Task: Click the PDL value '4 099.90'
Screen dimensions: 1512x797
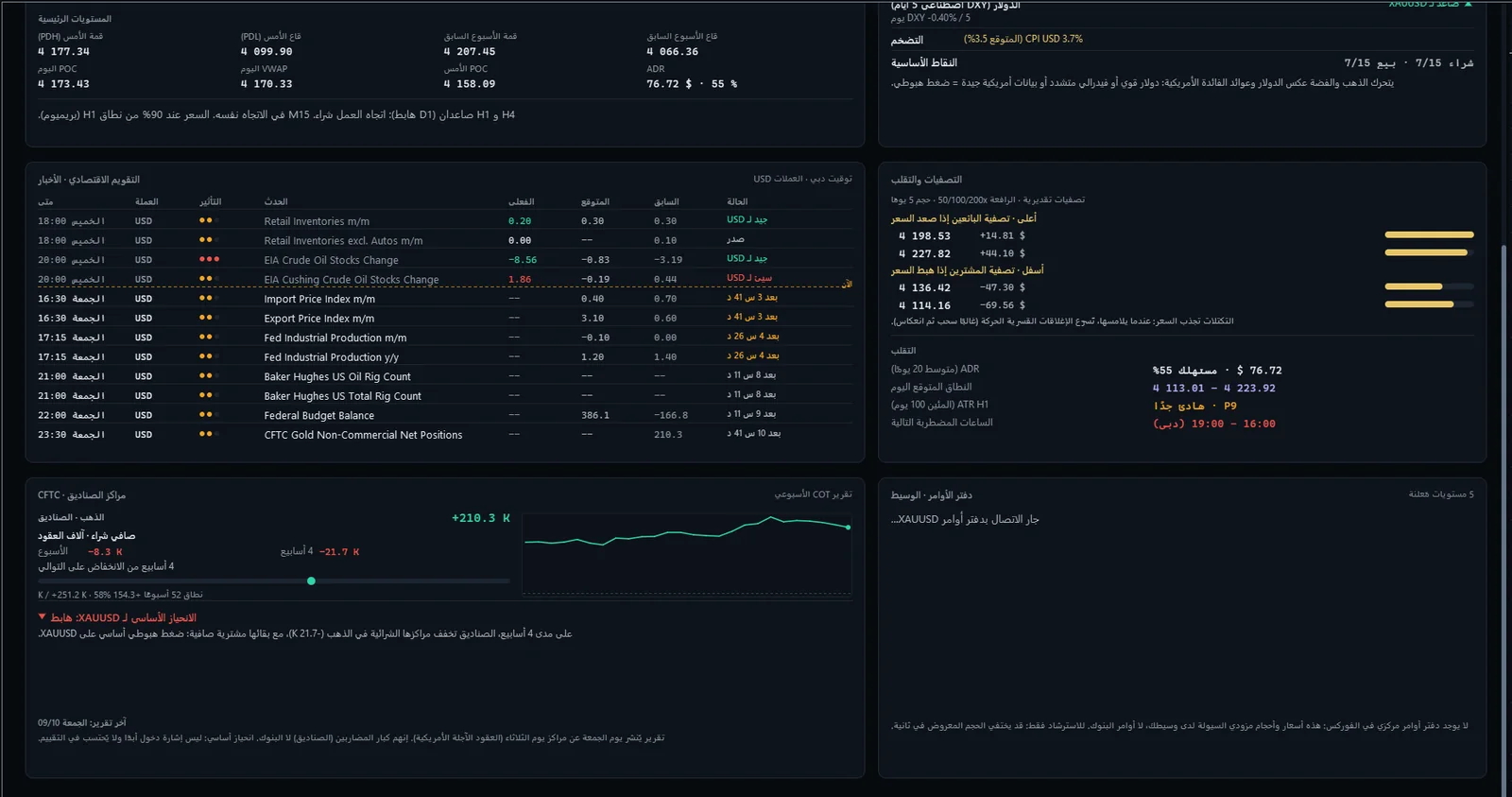Action: point(266,52)
